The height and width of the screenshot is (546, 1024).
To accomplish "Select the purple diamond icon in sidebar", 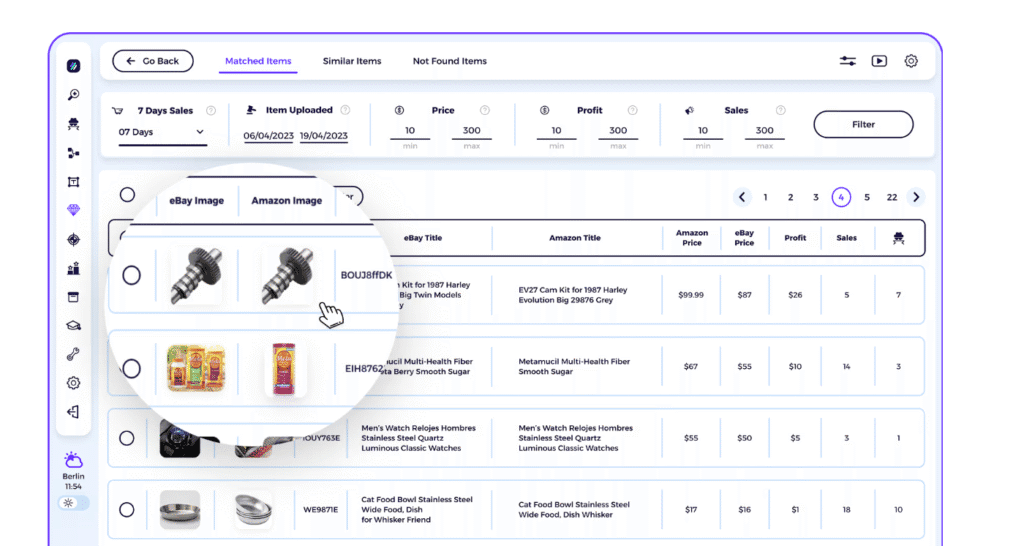I will click(73, 210).
